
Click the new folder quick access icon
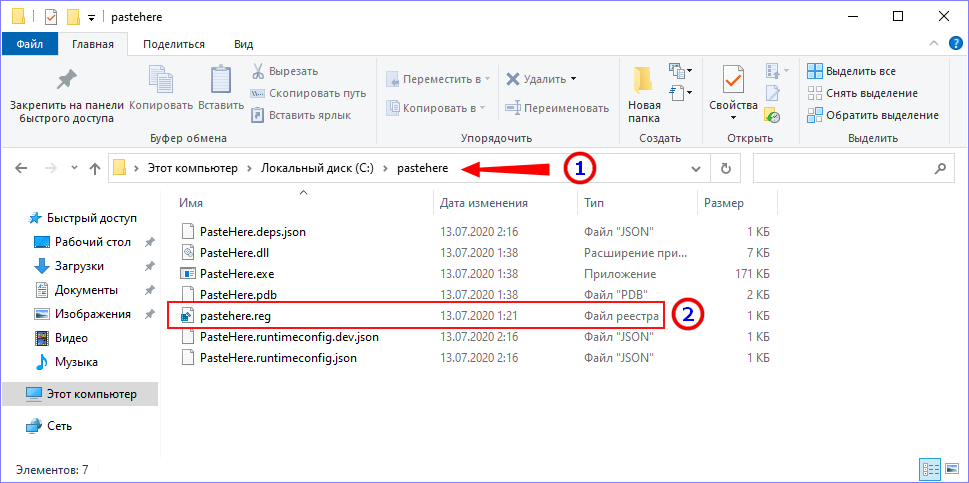pos(74,17)
